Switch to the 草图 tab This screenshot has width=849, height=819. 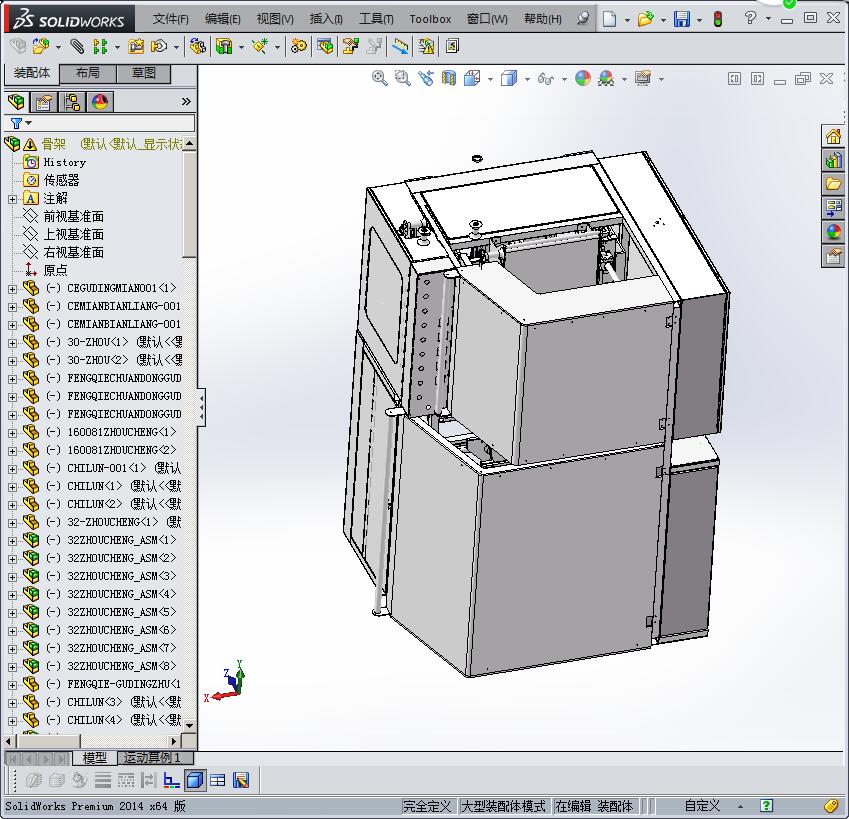(x=143, y=73)
